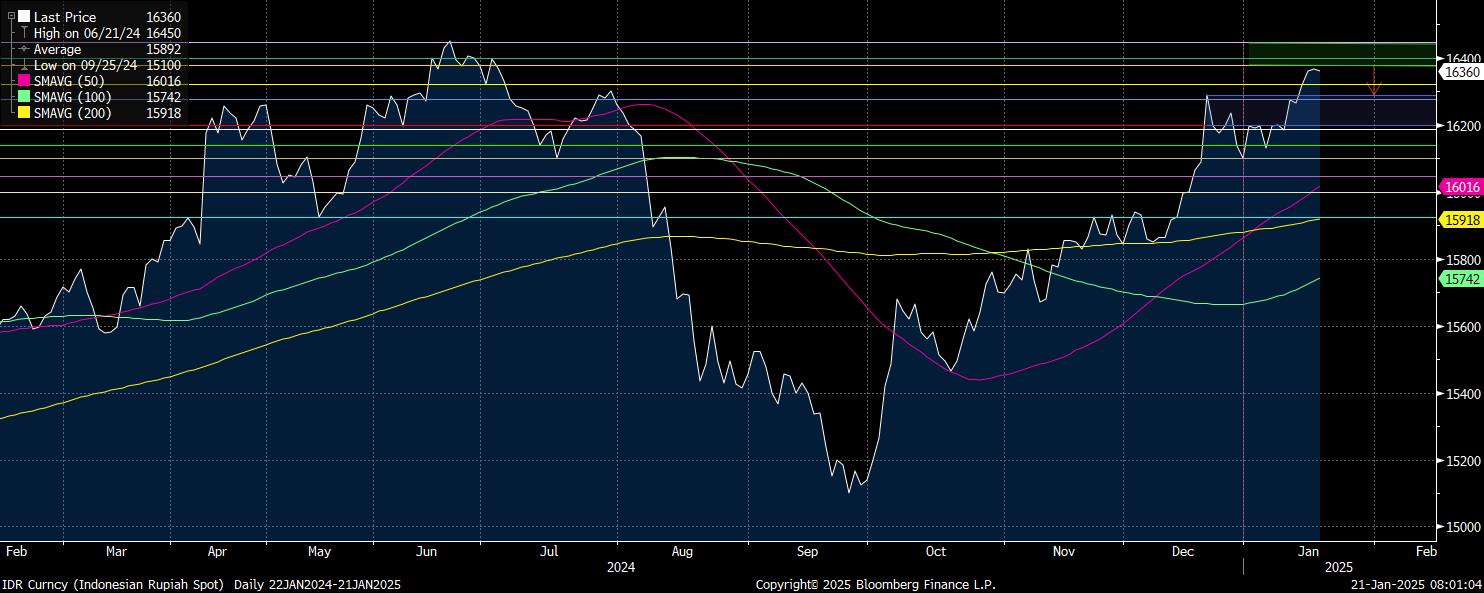Click the Jun label on the time axis
Image resolution: width=1484 pixels, height=593 pixels.
pos(426,551)
